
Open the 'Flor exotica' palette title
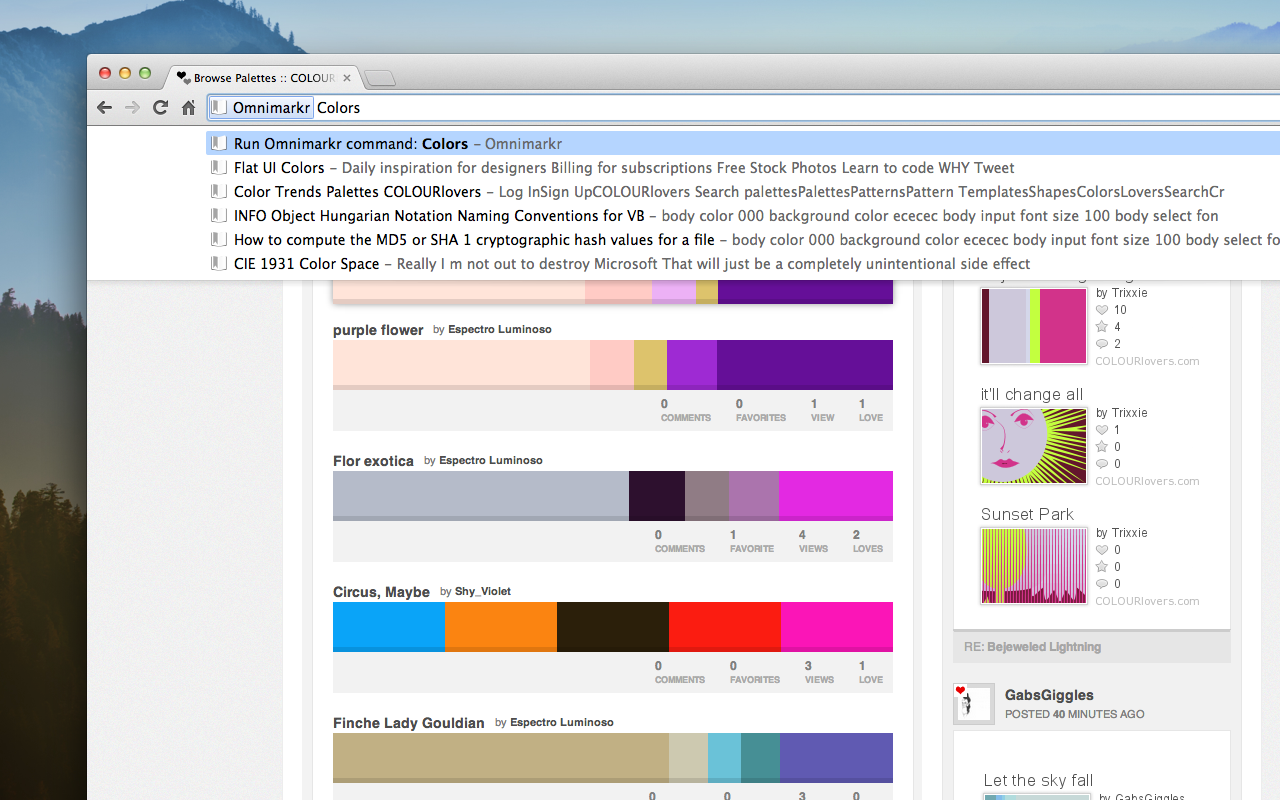373,461
